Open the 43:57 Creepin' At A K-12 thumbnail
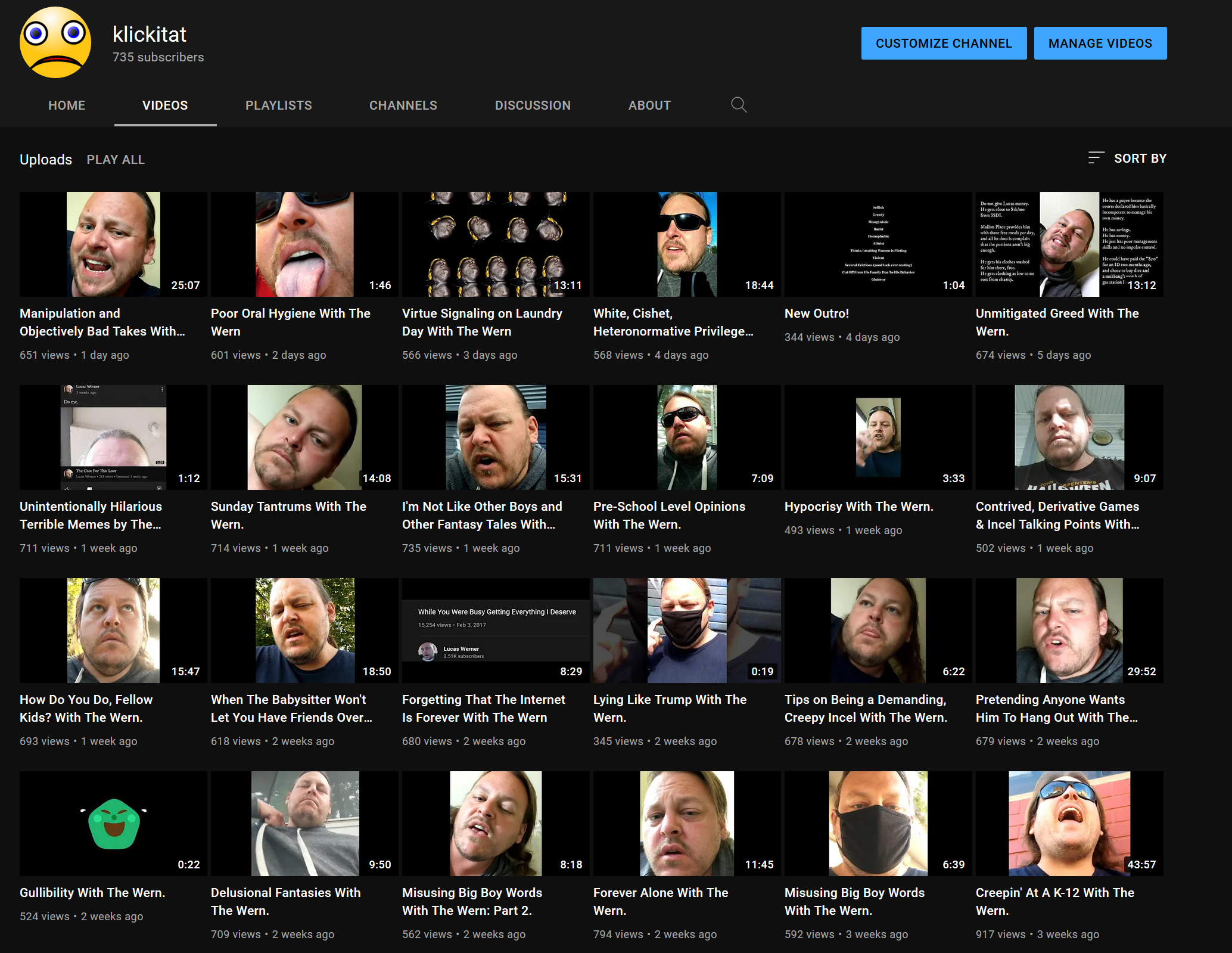Viewport: 1232px width, 953px height. 1069,824
